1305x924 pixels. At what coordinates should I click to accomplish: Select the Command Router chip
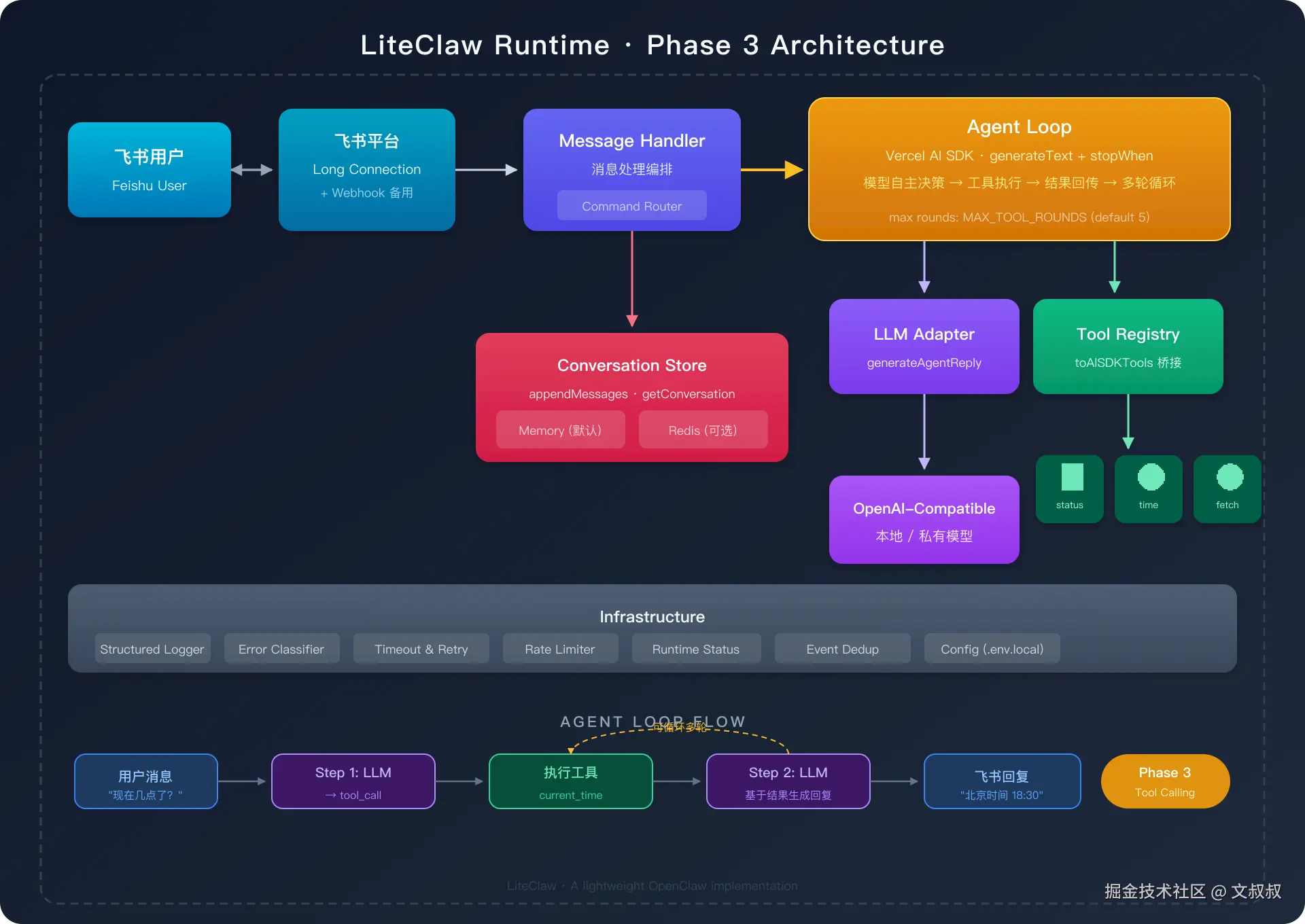tap(631, 206)
